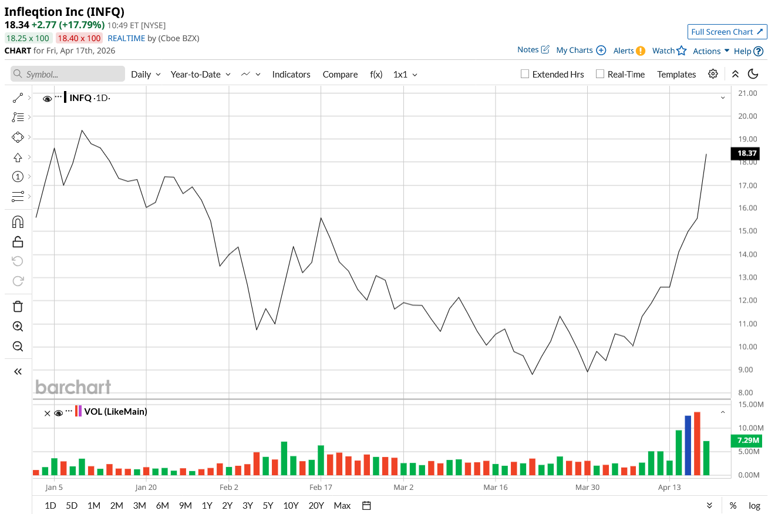Image resolution: width=768 pixels, height=514 pixels.
Task: Open VOL color bars setting
Action: click(78, 411)
